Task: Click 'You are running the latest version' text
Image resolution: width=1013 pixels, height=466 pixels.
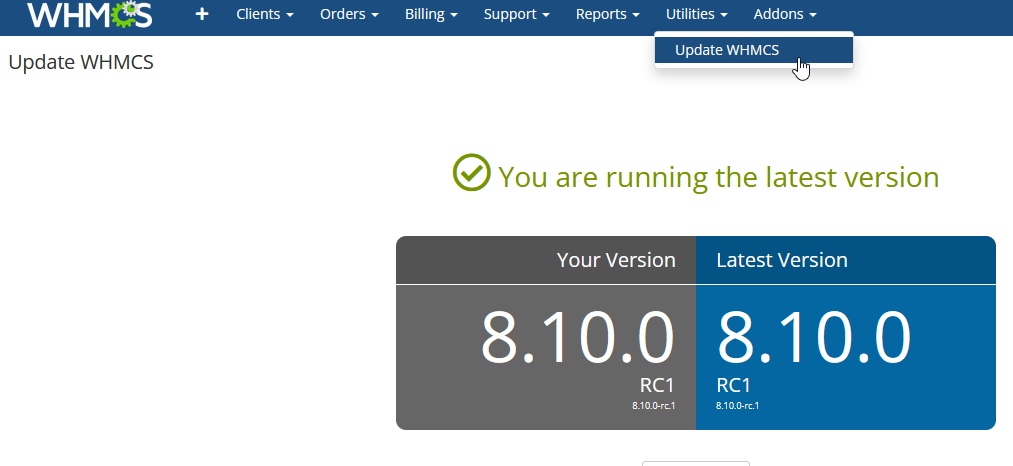Action: (x=718, y=176)
